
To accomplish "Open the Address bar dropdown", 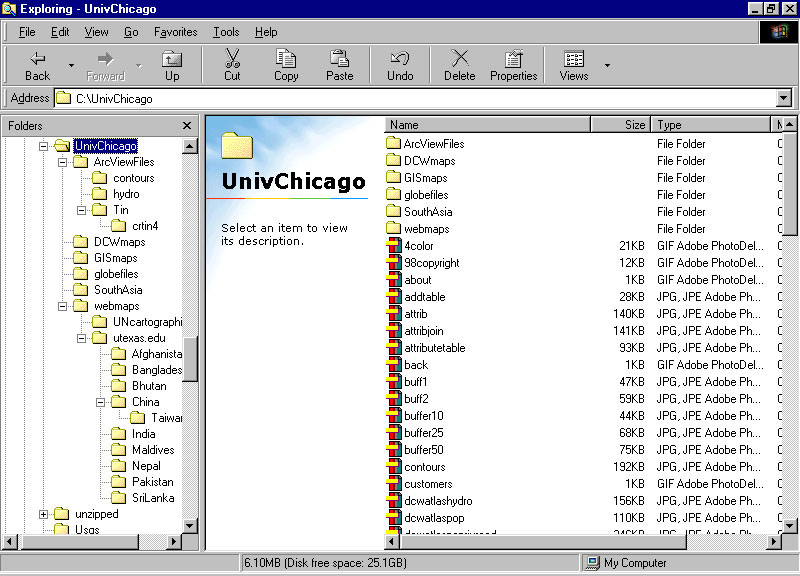I will click(783, 99).
